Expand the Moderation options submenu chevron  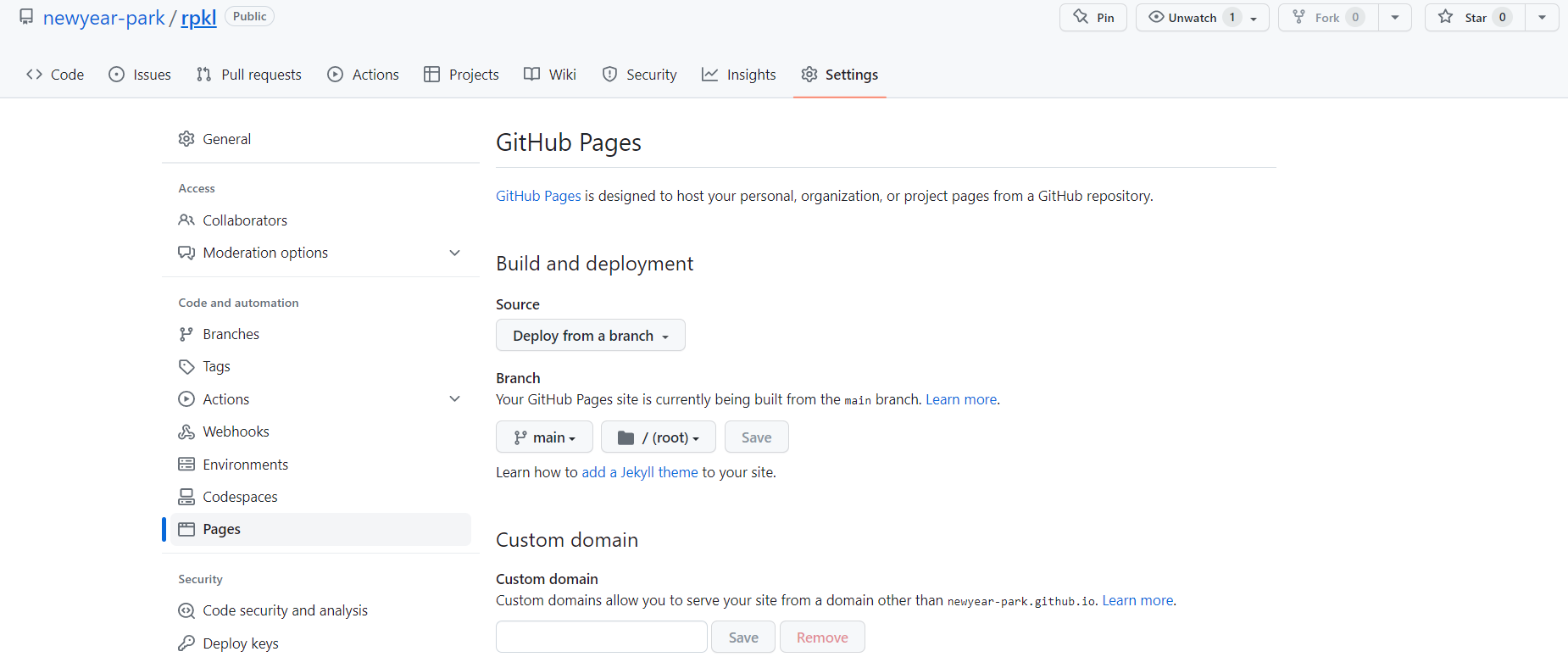(455, 253)
